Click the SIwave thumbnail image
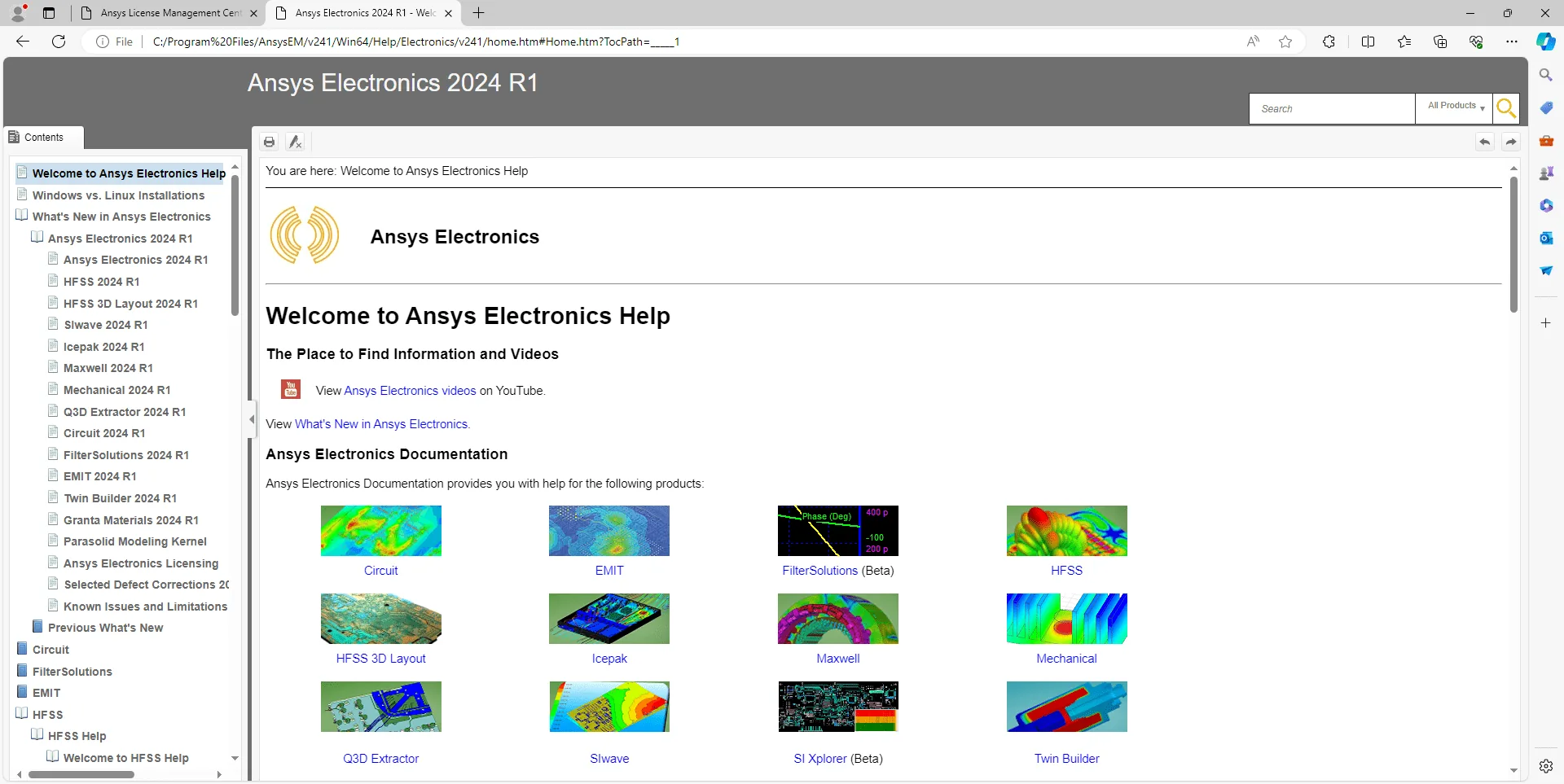 (609, 707)
